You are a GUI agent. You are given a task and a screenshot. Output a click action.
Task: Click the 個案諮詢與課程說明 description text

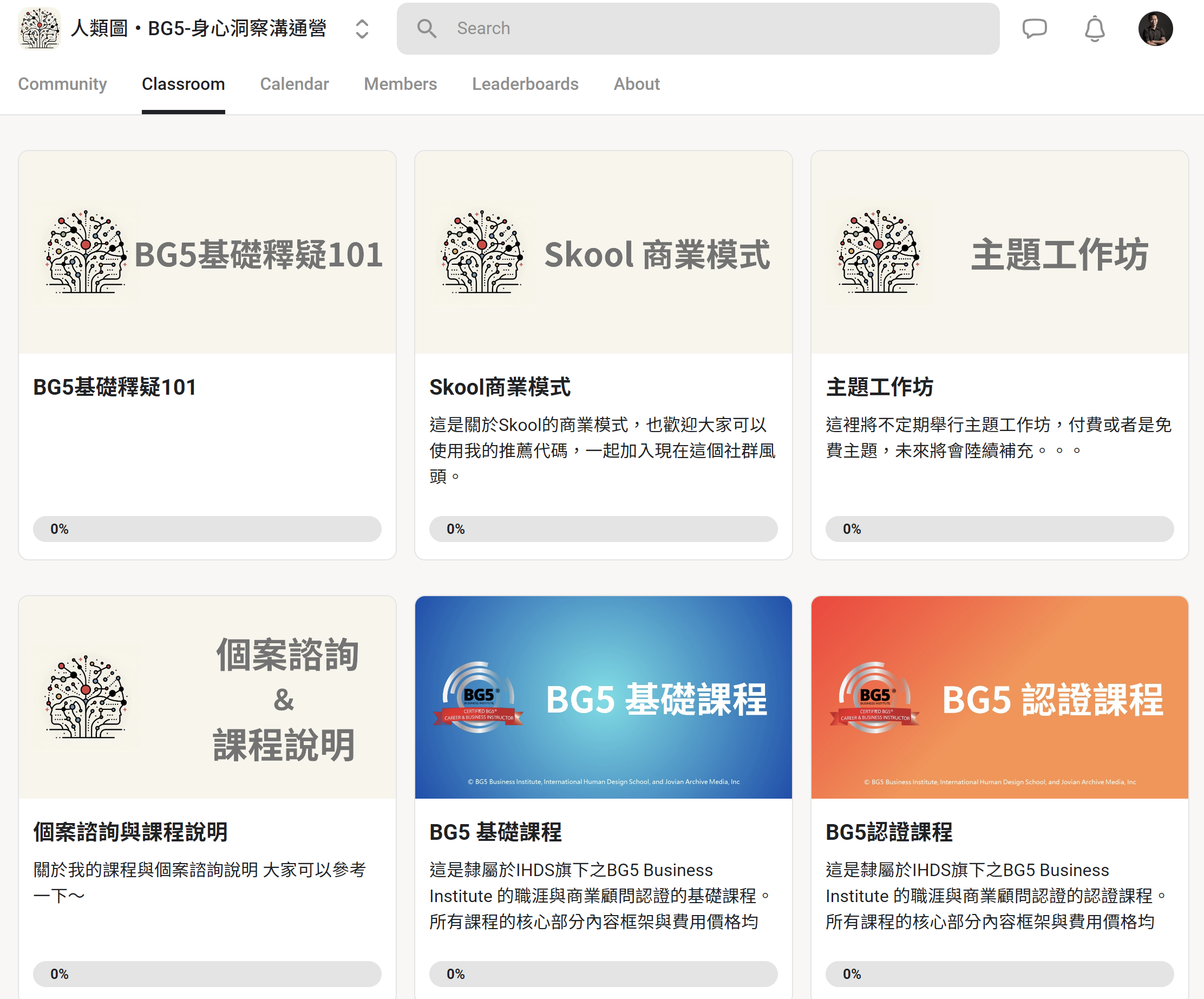click(200, 883)
